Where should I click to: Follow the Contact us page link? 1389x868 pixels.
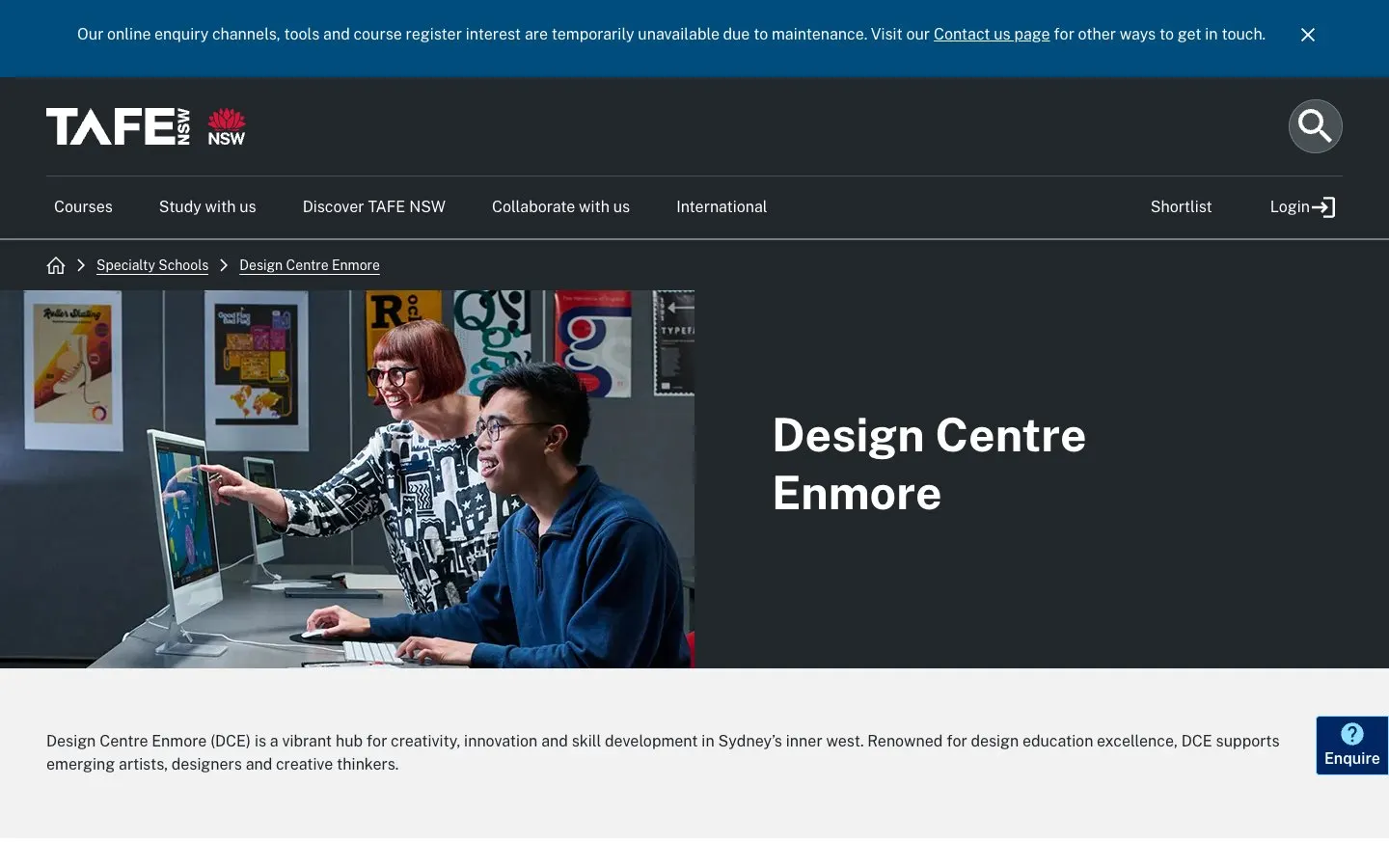click(992, 35)
